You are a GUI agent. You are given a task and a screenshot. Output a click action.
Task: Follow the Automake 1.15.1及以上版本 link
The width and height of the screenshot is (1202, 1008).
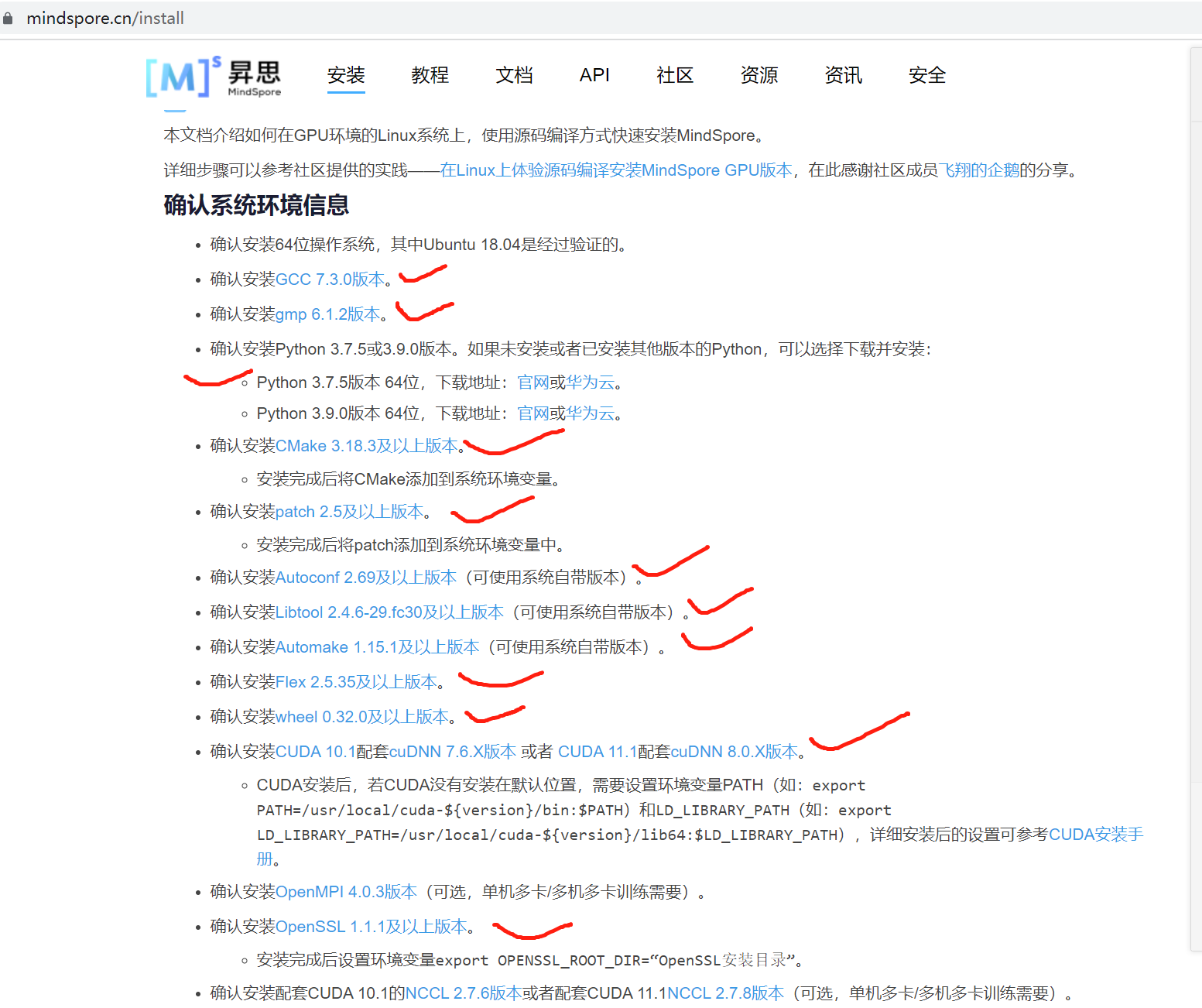click(378, 647)
